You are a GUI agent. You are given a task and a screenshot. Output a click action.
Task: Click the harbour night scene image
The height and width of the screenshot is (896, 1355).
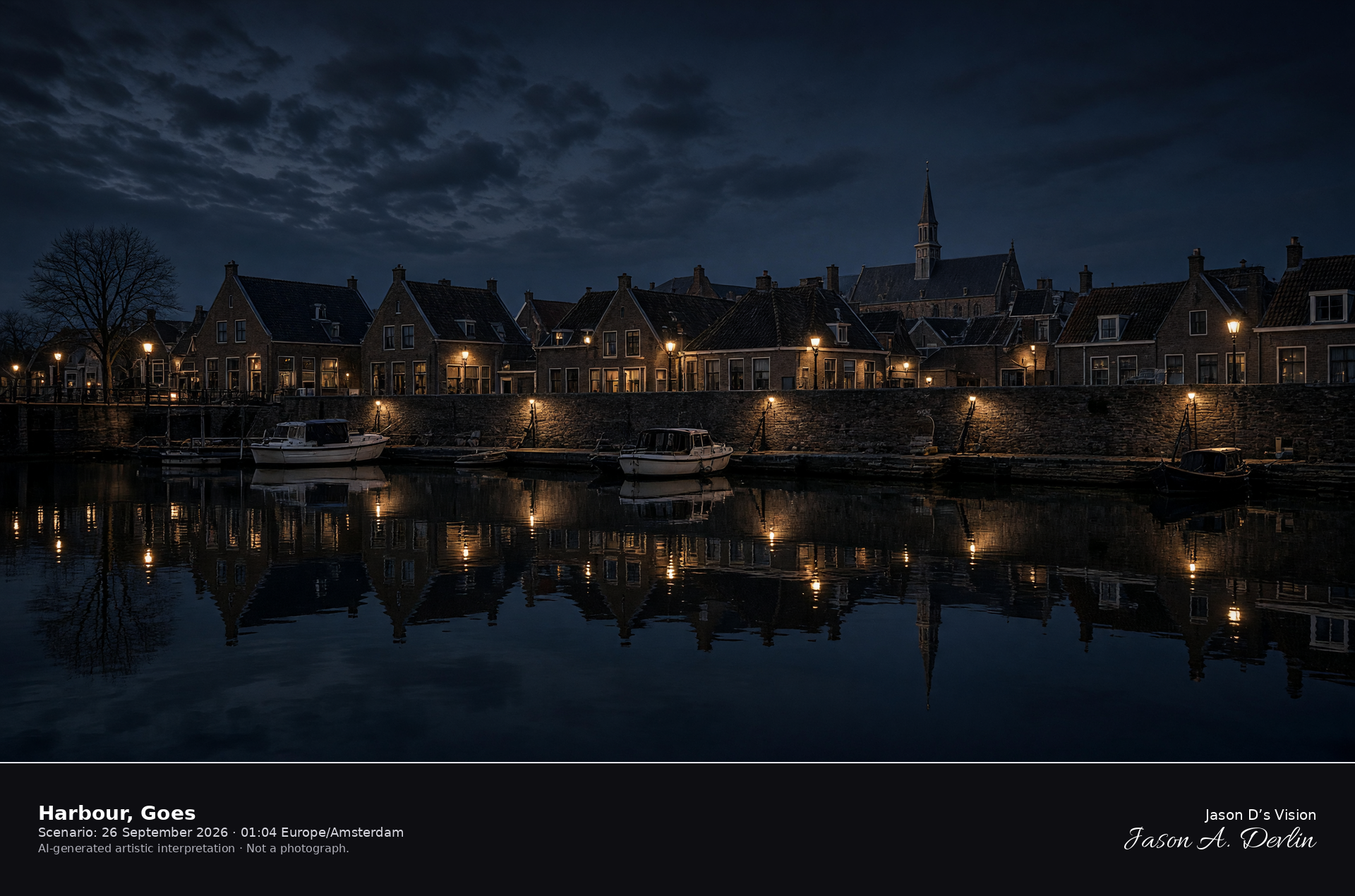677,381
